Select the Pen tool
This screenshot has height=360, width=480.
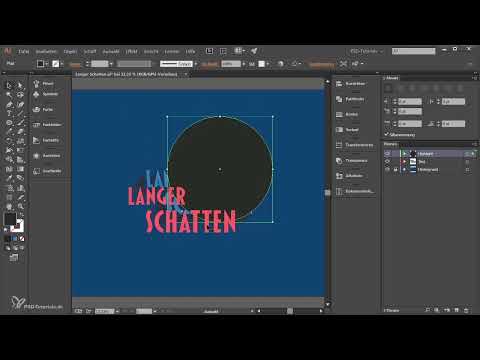click(9, 104)
